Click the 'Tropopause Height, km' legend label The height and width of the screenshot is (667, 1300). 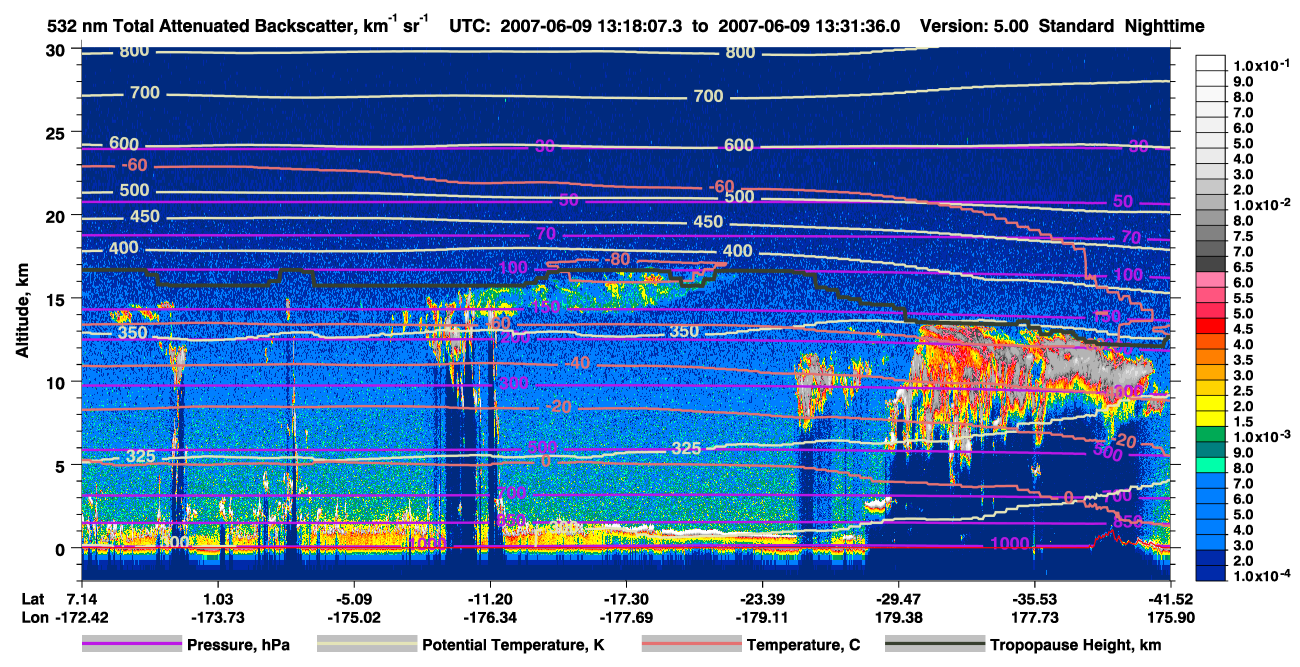(1075, 645)
